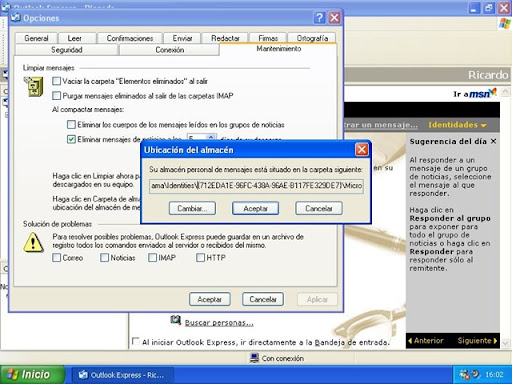Enable Purgar mensajes eliminados de carpetas IMAP

pyautogui.click(x=57, y=96)
